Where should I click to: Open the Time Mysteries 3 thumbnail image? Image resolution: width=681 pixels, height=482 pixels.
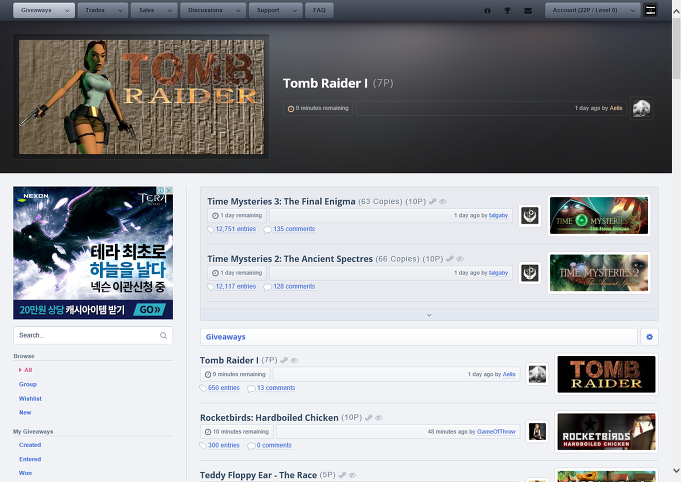tap(599, 215)
